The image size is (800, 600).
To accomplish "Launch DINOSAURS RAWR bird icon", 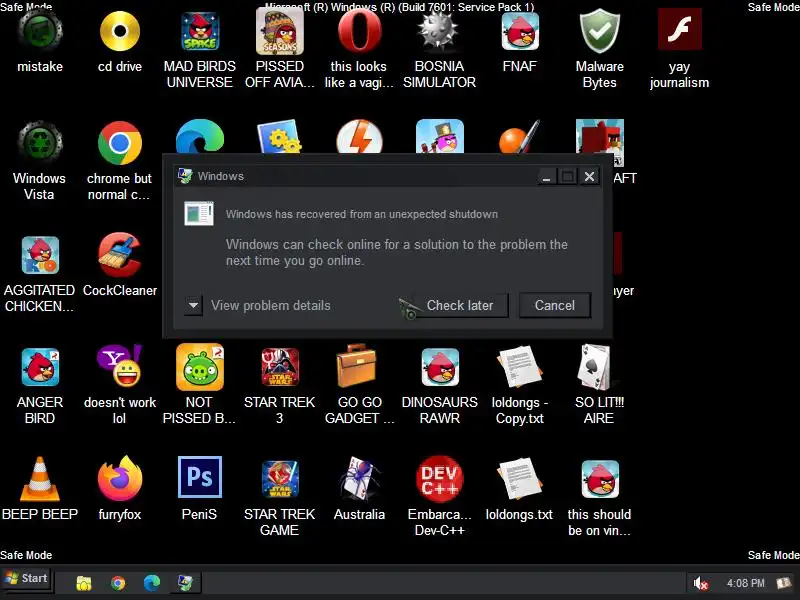I will [439, 367].
